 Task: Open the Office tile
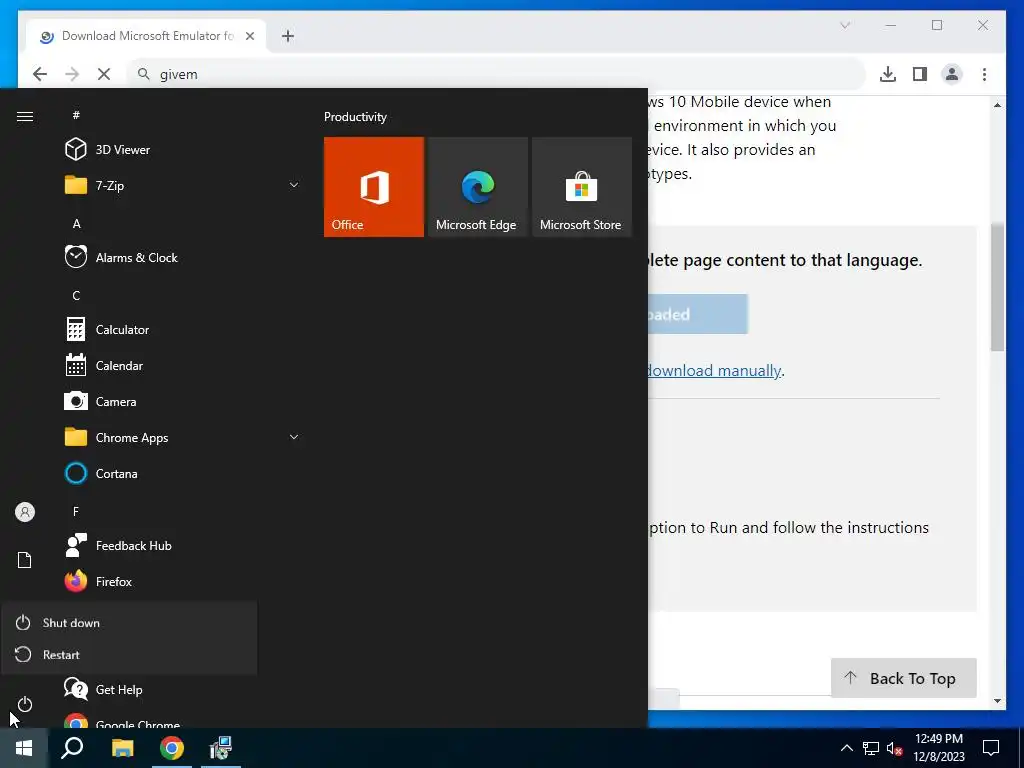point(374,187)
